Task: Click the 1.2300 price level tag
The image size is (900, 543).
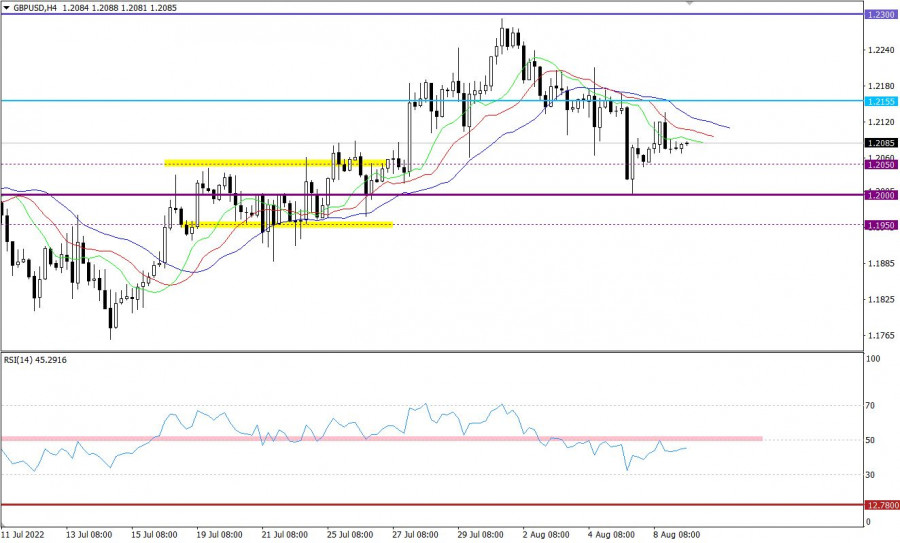Action: click(x=881, y=15)
